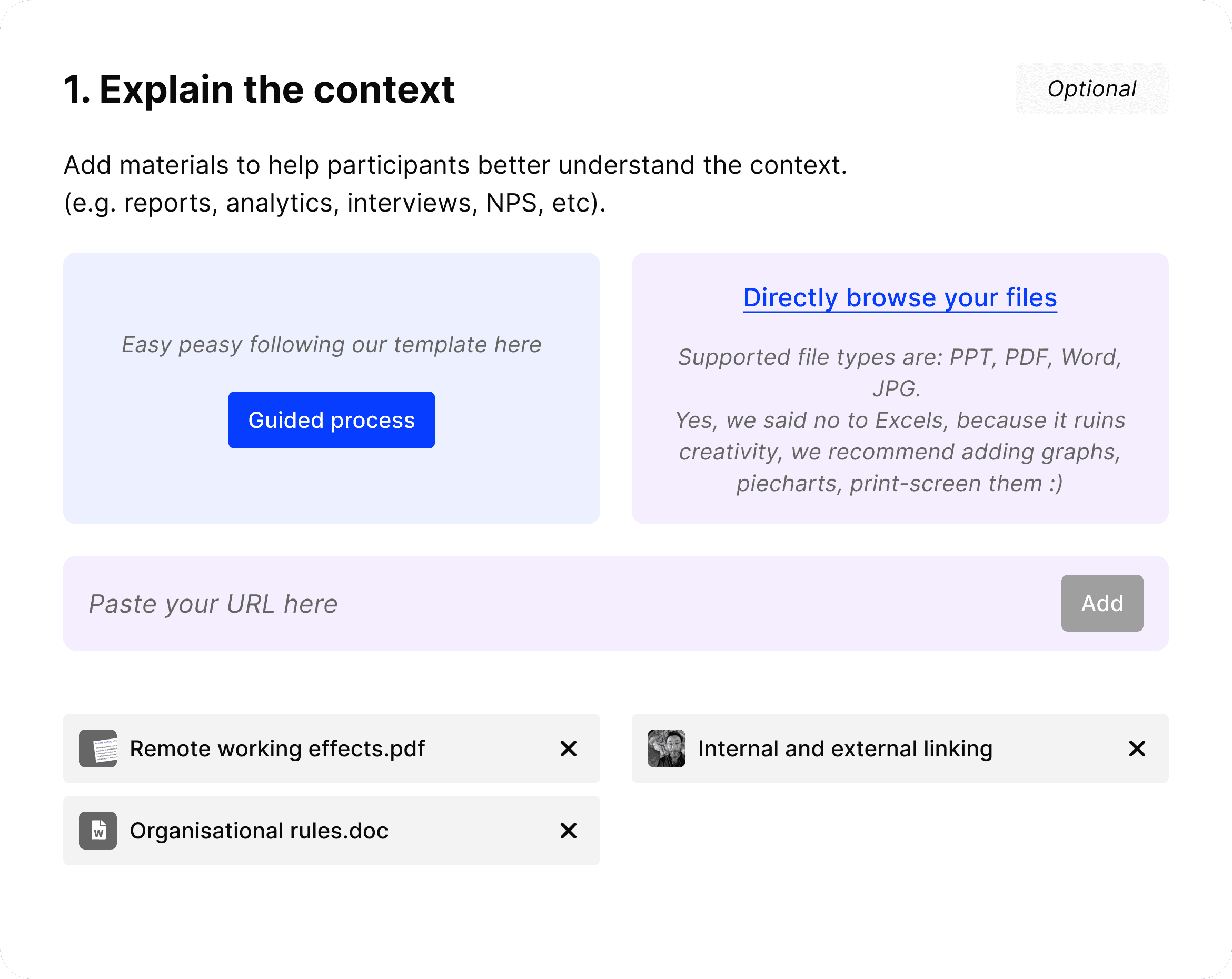This screenshot has height=979, width=1232.
Task: Select the Remote working effects.pdf file name
Action: click(x=277, y=748)
